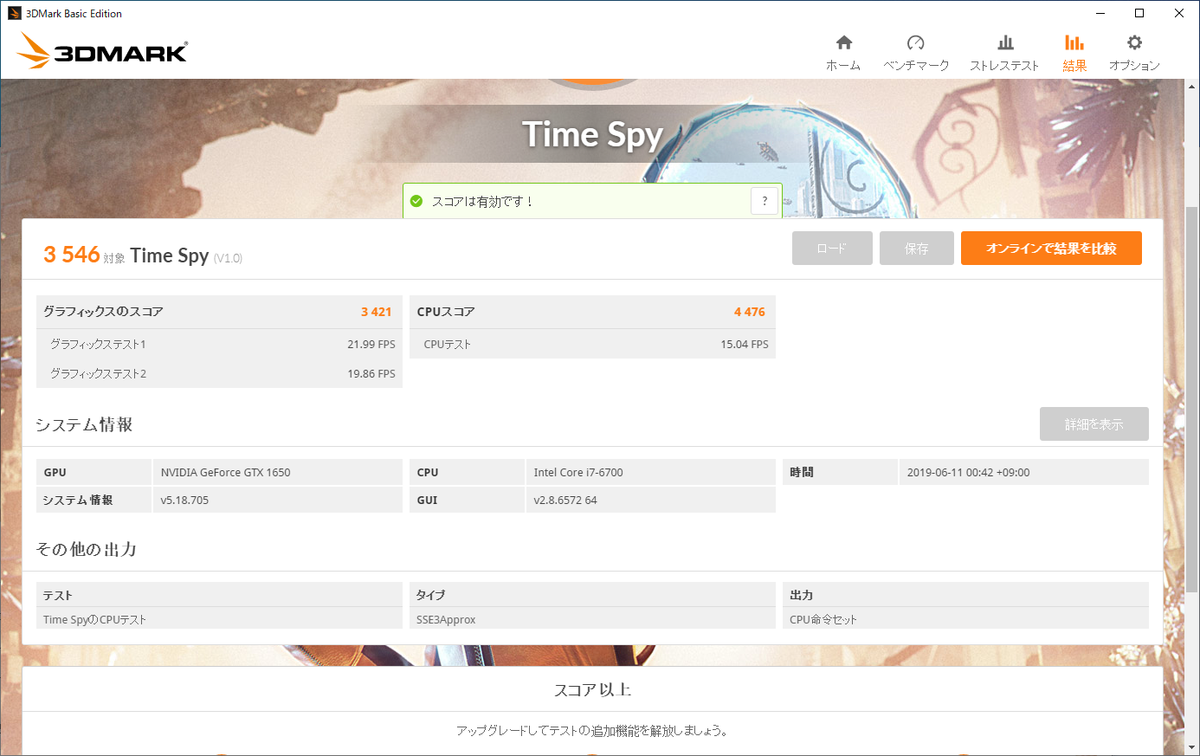Open the question mark help button
This screenshot has width=1200, height=756.
[x=764, y=200]
